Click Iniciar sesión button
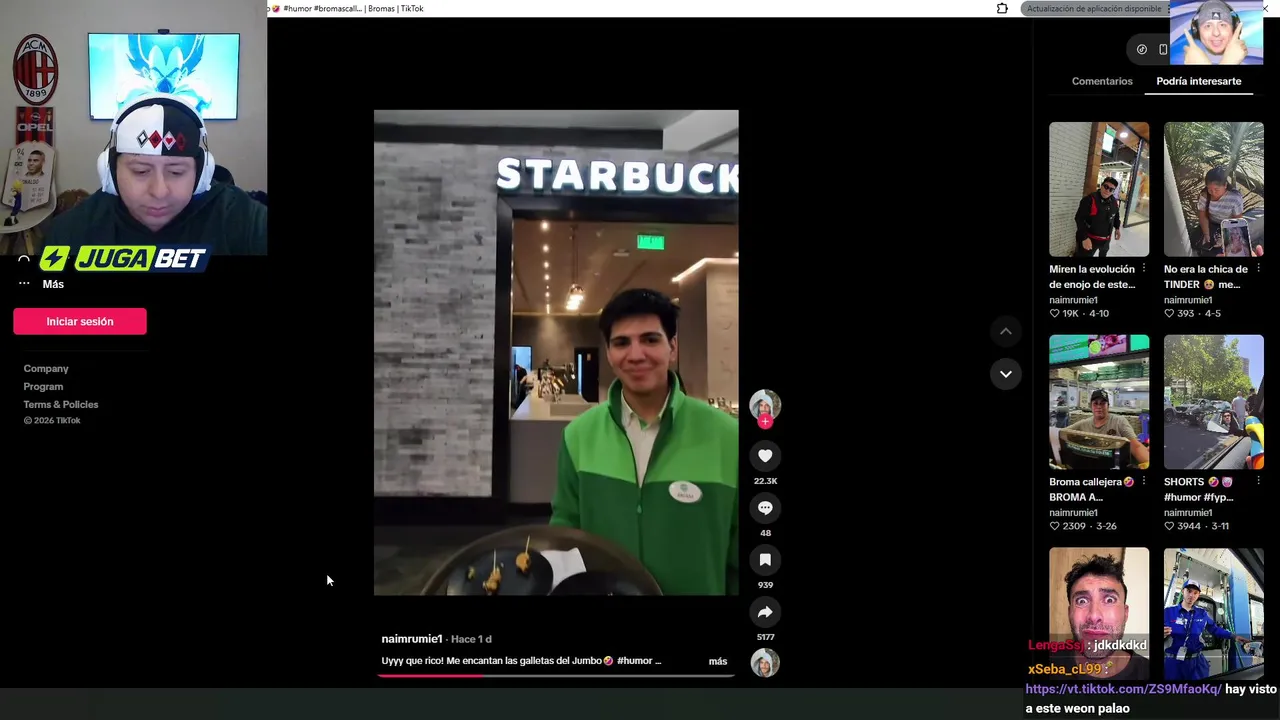Screen dimensions: 1280x720 coord(80,321)
